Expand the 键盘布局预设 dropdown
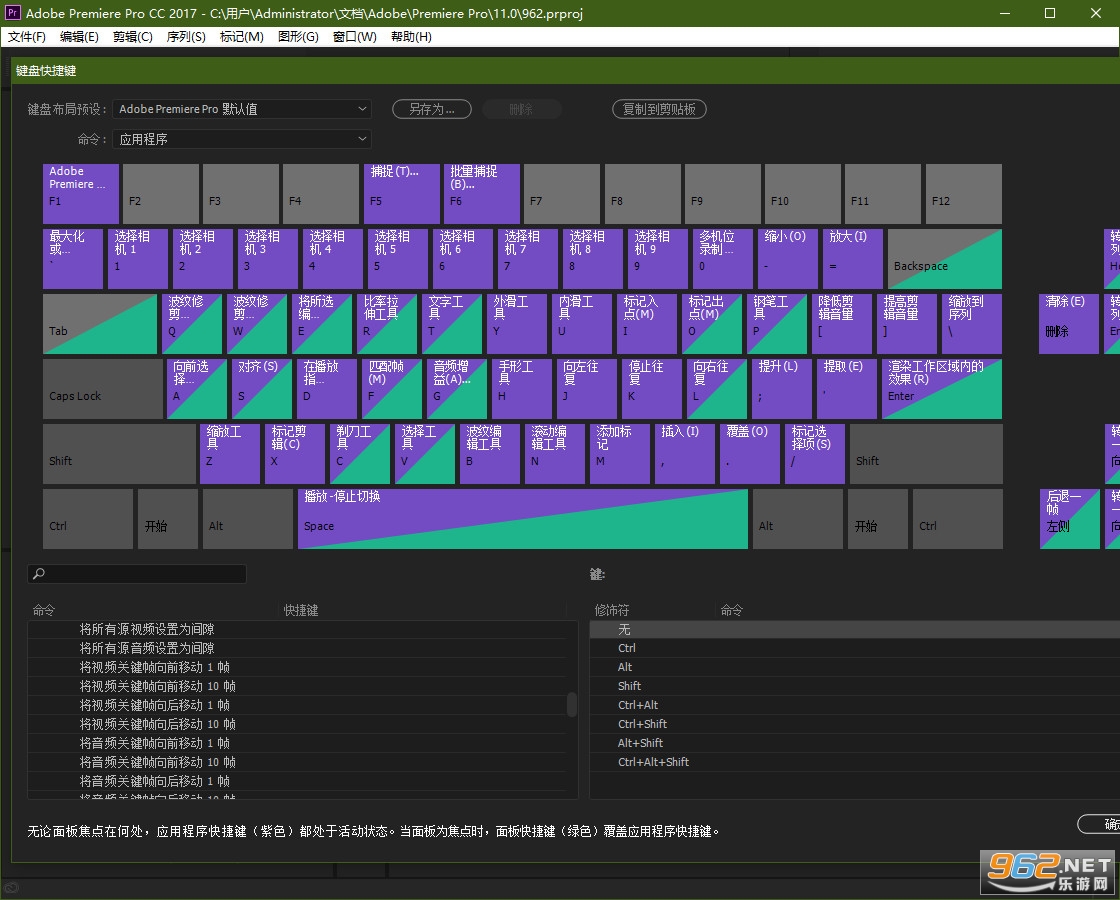 click(242, 109)
